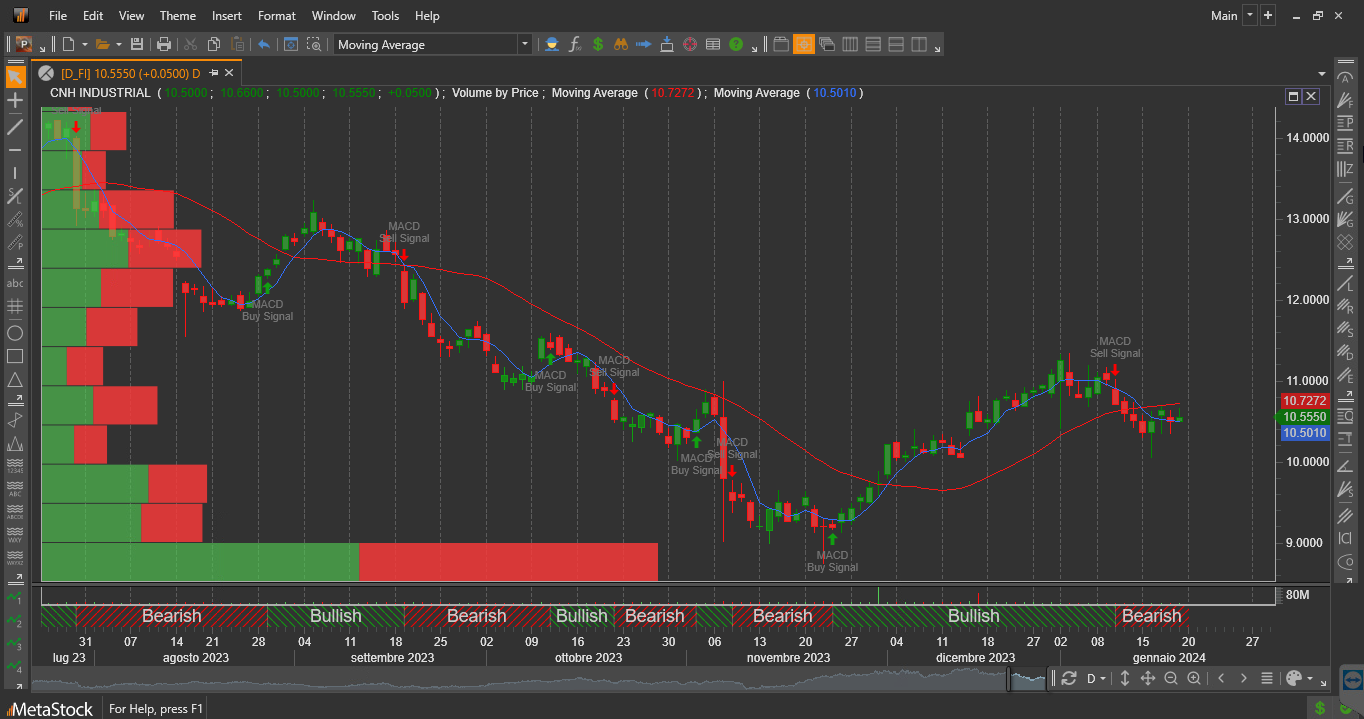Click the red 10.7272 price label

[x=1305, y=400]
